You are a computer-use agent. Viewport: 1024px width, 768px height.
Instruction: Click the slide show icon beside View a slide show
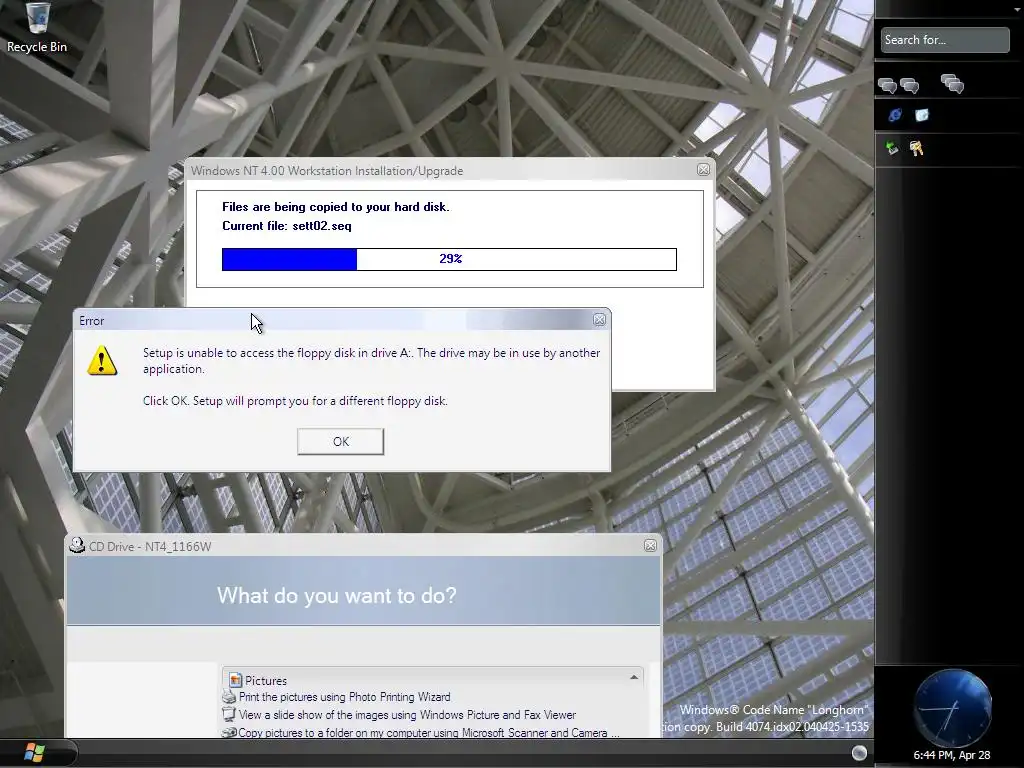pyautogui.click(x=229, y=714)
